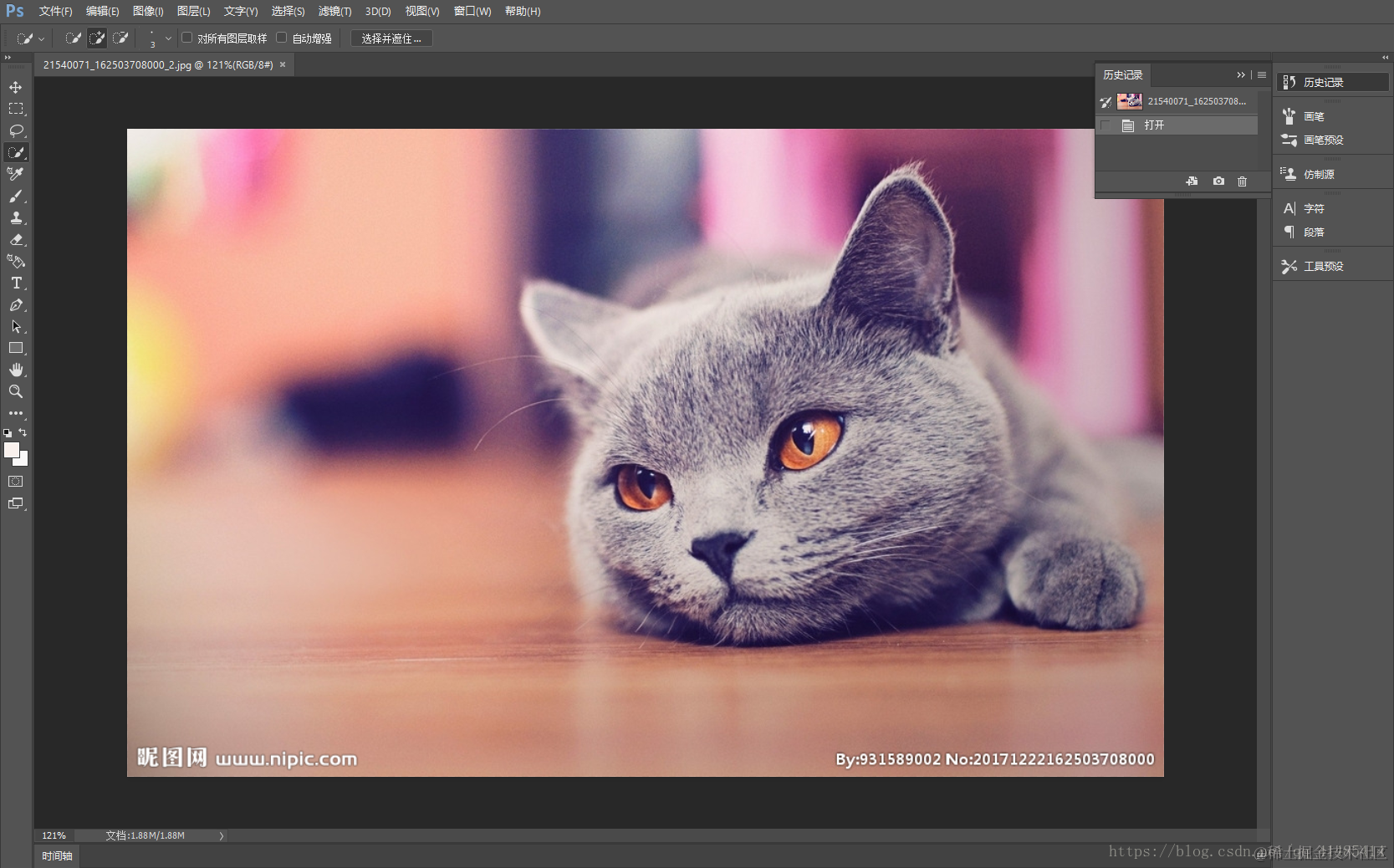This screenshot has height=868, width=1394.
Task: Delete current history state with trash icon
Action: point(1243,181)
